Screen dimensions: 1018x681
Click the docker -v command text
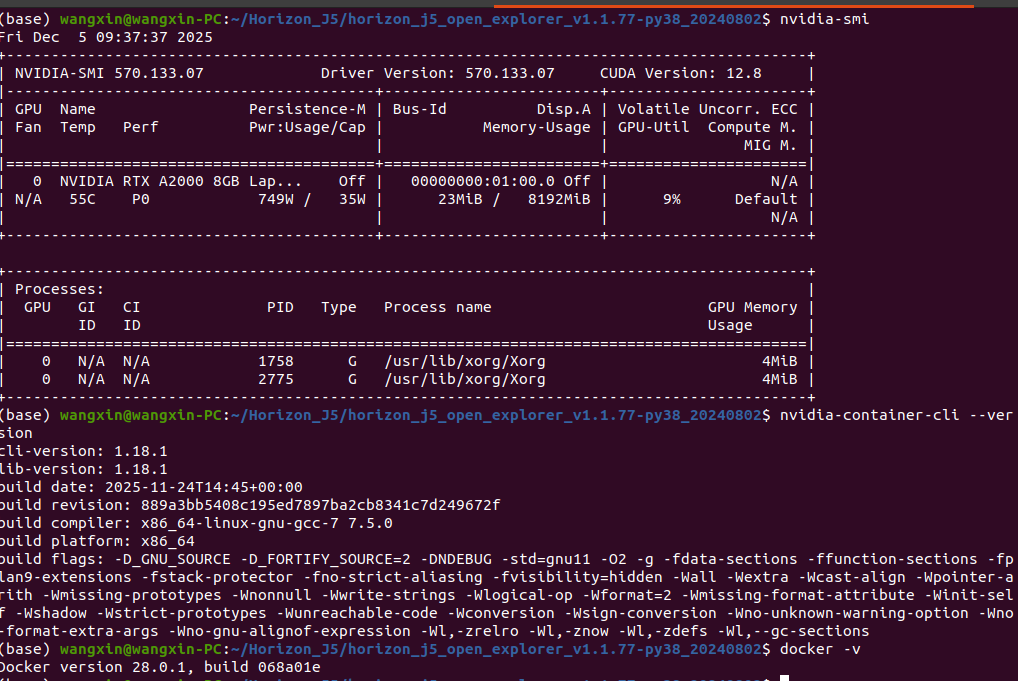coord(820,649)
